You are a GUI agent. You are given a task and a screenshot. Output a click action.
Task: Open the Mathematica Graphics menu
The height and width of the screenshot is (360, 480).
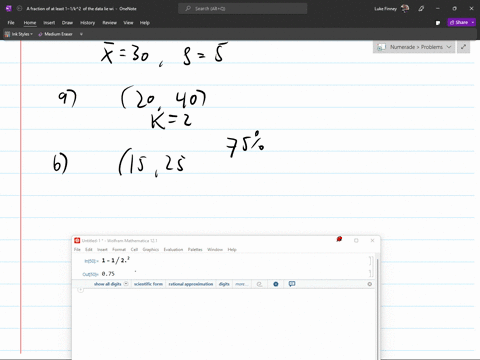pyautogui.click(x=151, y=249)
